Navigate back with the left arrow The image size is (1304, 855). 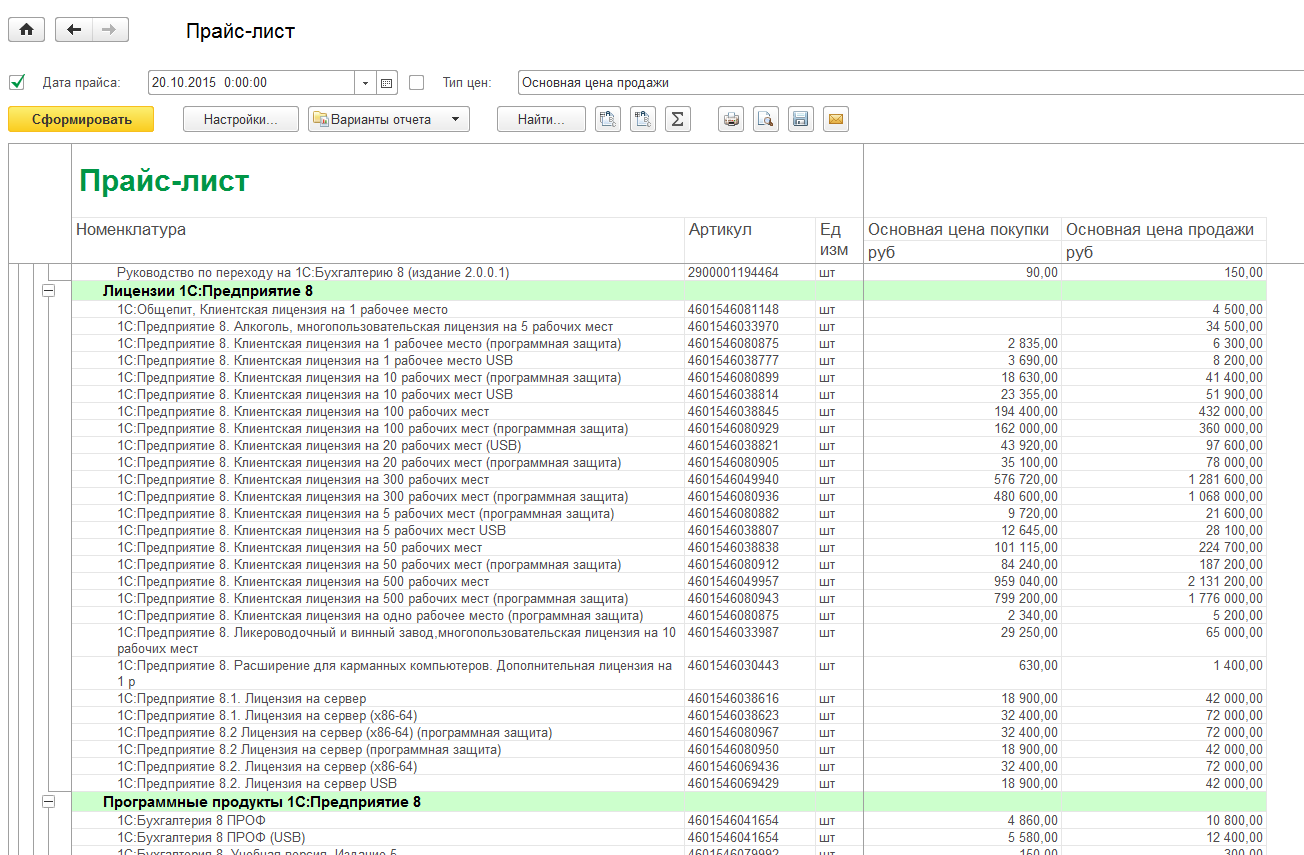click(74, 30)
